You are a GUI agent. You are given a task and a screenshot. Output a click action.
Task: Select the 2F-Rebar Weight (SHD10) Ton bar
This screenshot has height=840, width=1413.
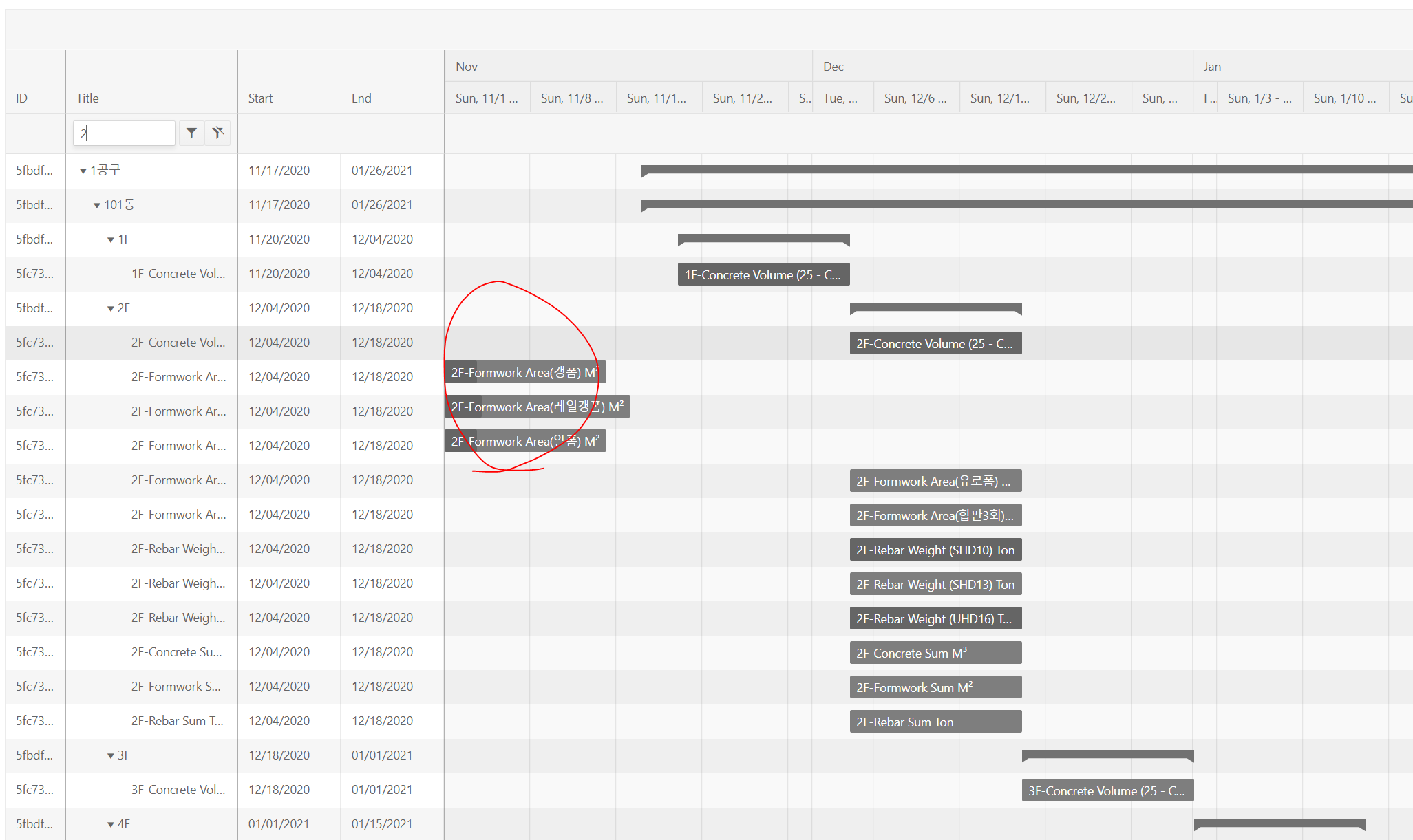tap(935, 550)
